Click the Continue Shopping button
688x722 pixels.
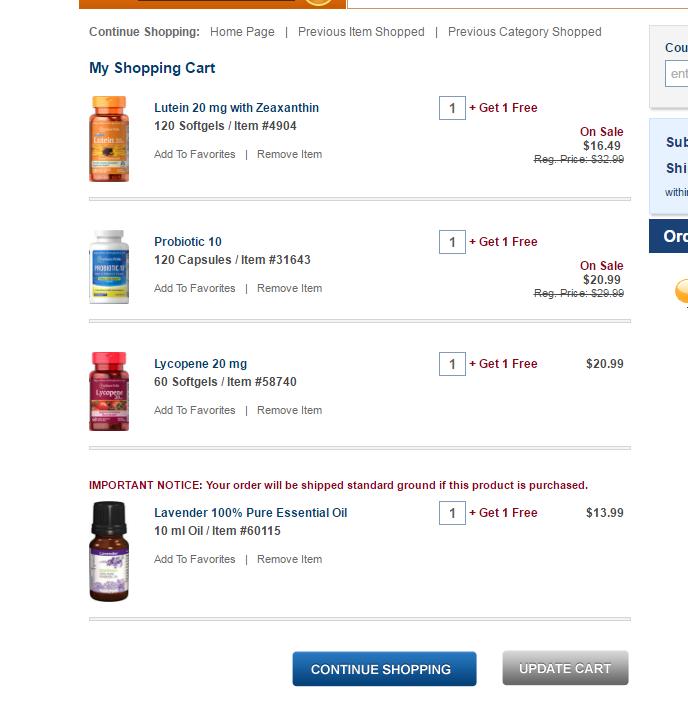(x=385, y=669)
